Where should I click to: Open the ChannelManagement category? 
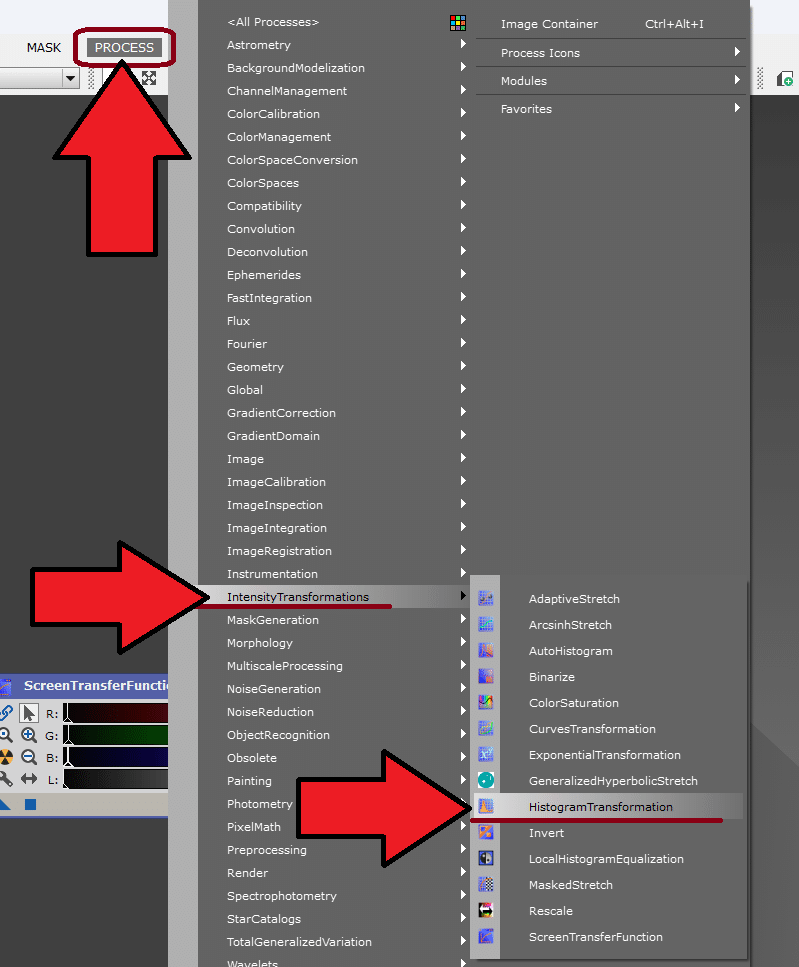pyautogui.click(x=287, y=91)
